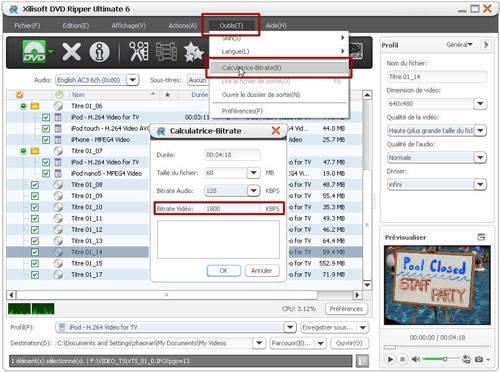Image resolution: width=500 pixels, height=372 pixels.
Task: Open the Fichier(F) menu
Action: click(x=27, y=26)
